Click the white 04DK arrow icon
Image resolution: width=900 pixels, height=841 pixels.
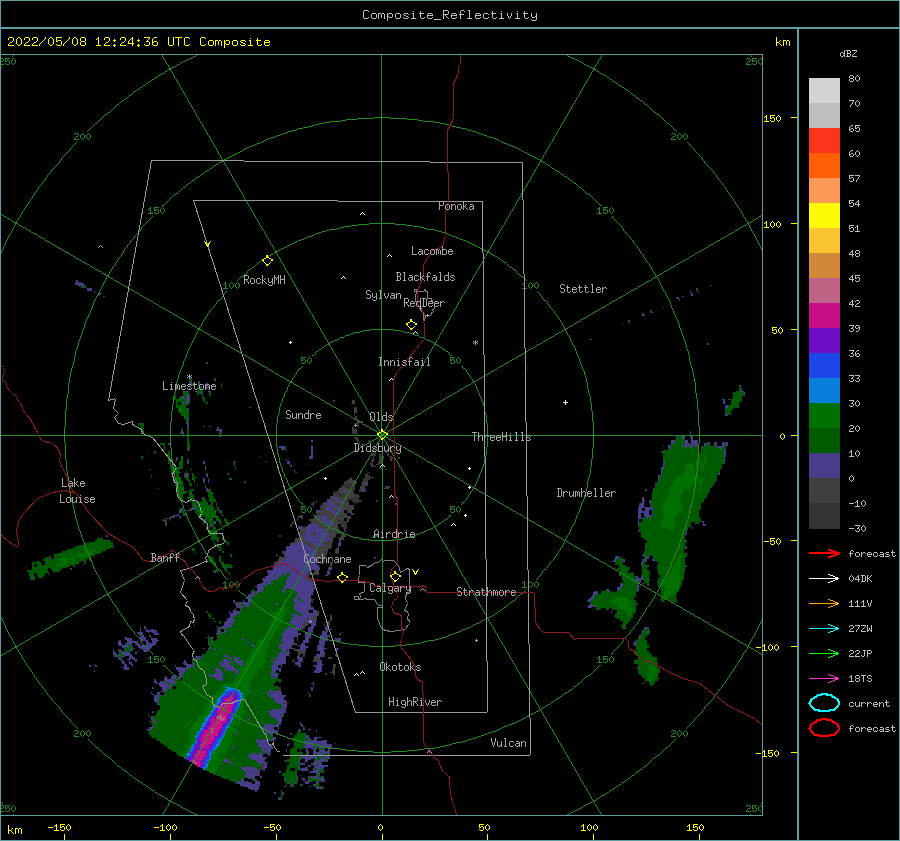pos(824,579)
